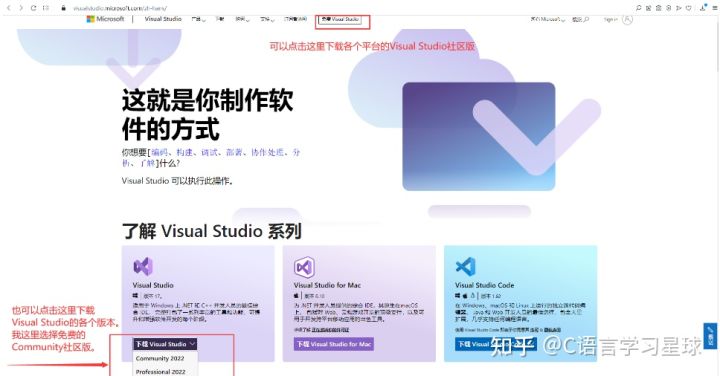Click the 下载 Visual Studio for Mac button
720x376 pixels.
click(x=334, y=344)
